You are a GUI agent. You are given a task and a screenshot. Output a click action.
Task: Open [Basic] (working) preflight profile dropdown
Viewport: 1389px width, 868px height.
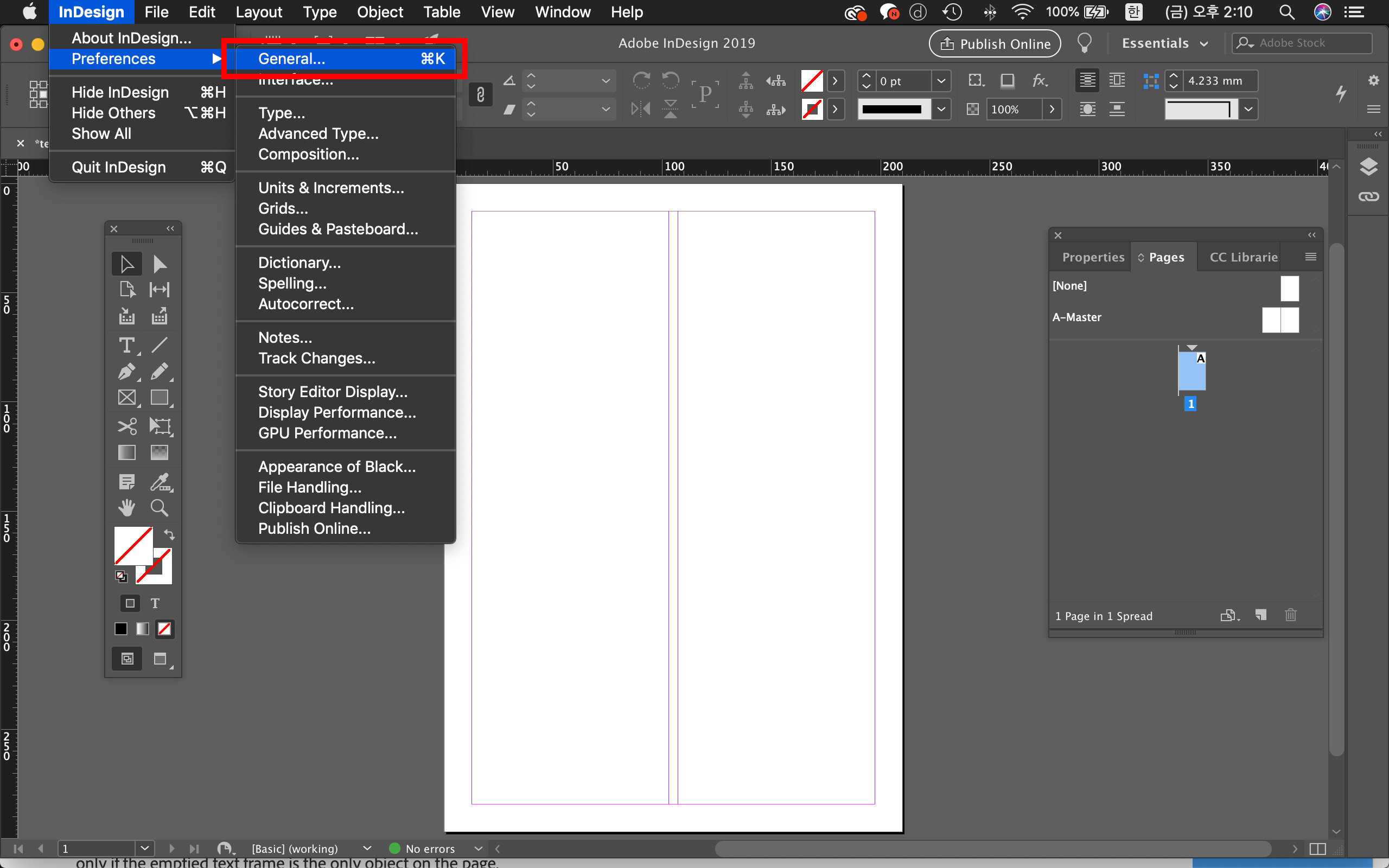coord(367,848)
